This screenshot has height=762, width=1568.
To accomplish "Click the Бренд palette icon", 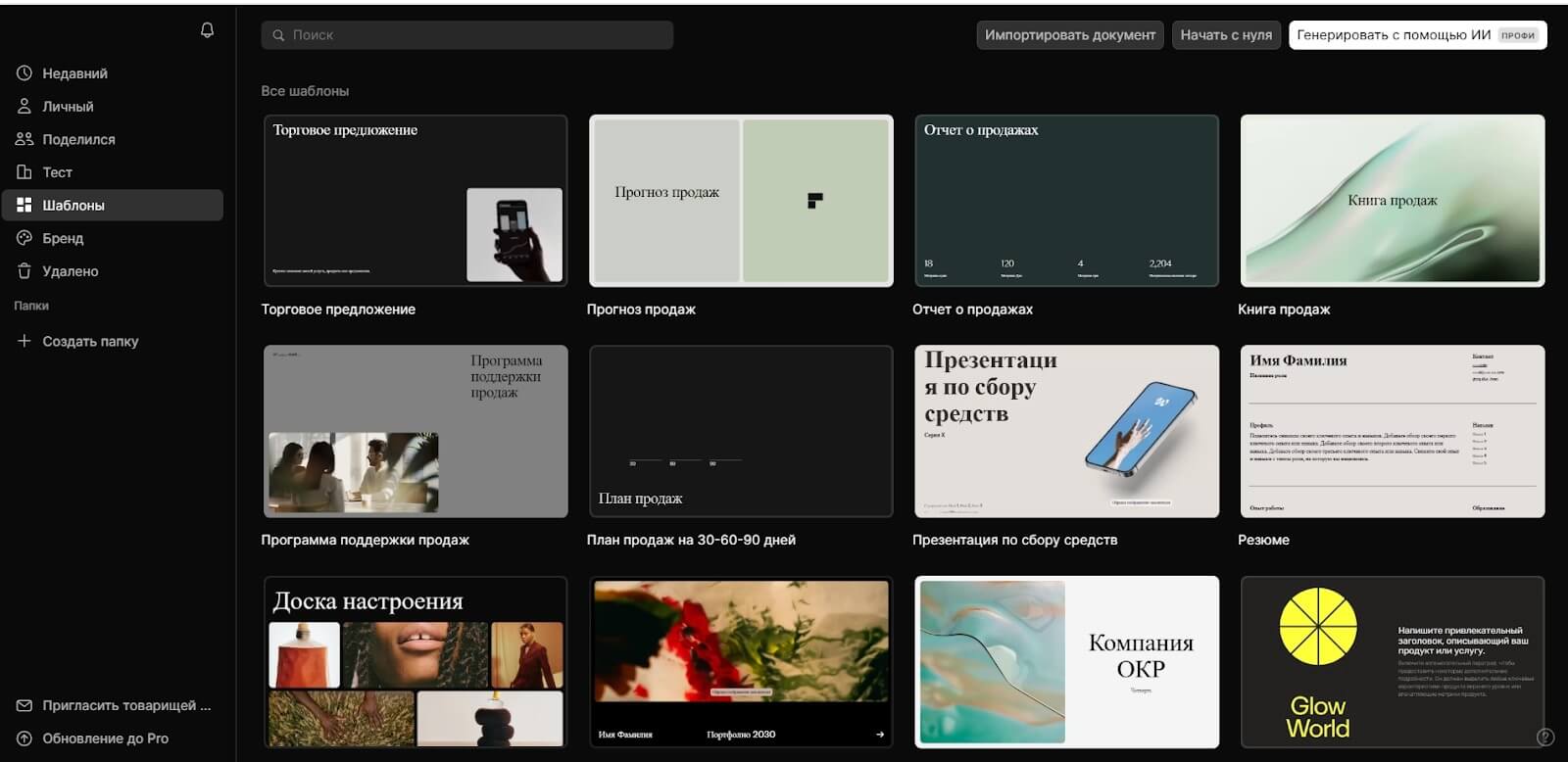I will coord(24,238).
